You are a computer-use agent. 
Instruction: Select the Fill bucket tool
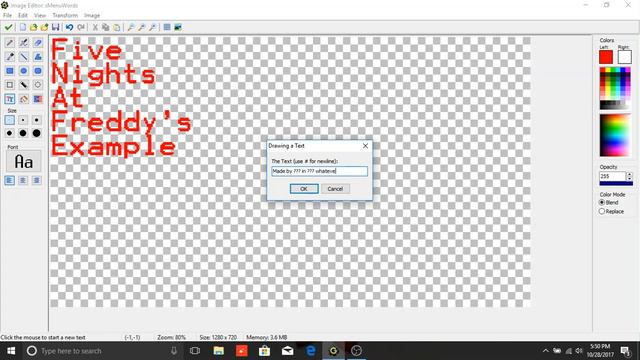pos(24,99)
